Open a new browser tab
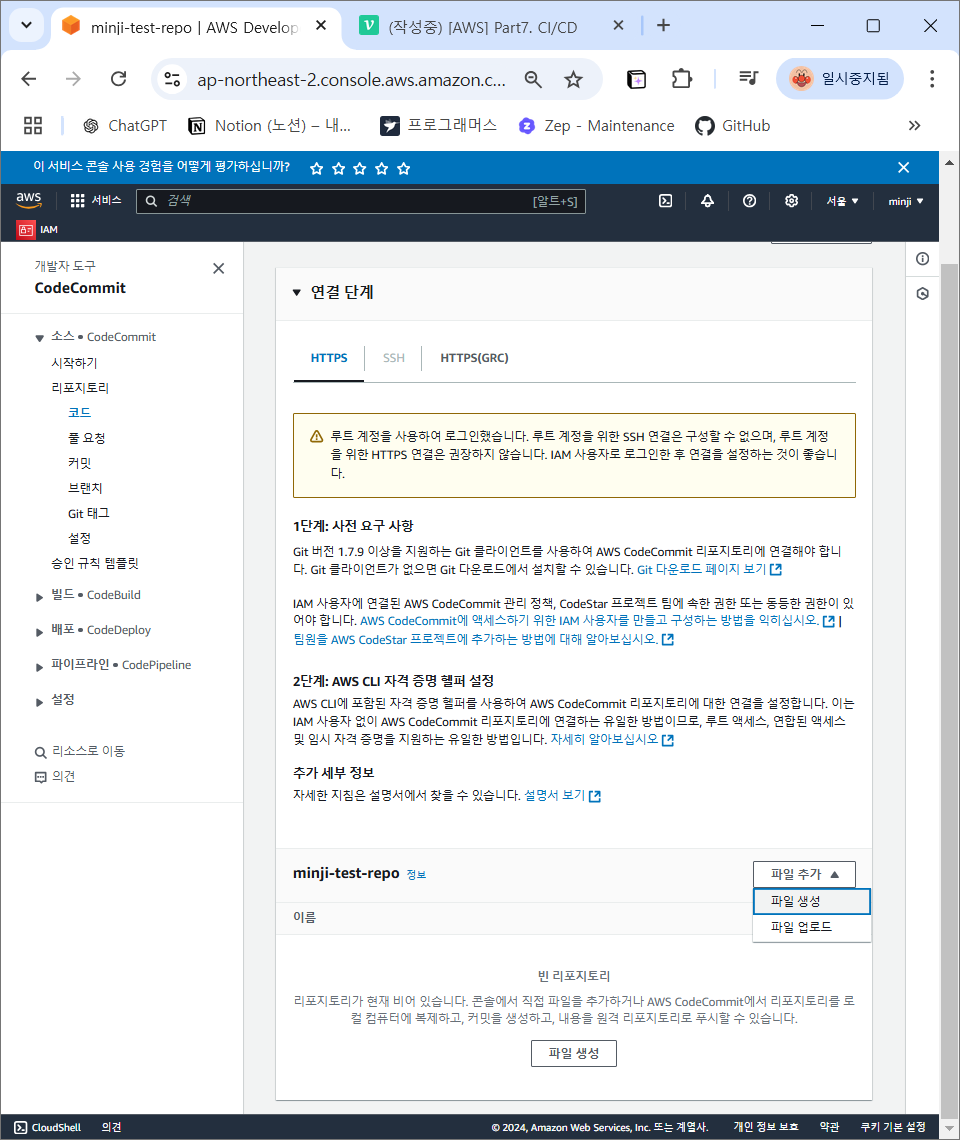960x1140 pixels. 663,25
